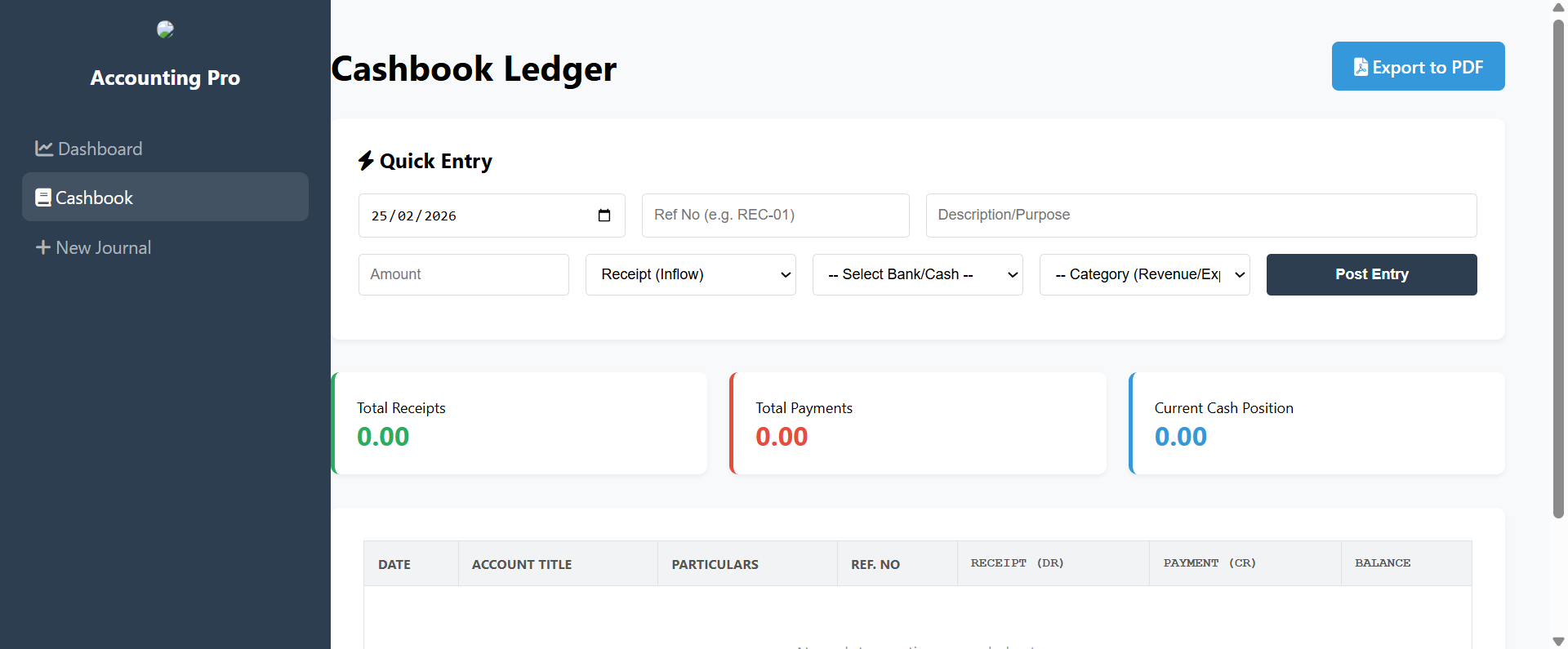Image resolution: width=1568 pixels, height=649 pixels.
Task: Select the Cashbook menu item
Action: 165,197
